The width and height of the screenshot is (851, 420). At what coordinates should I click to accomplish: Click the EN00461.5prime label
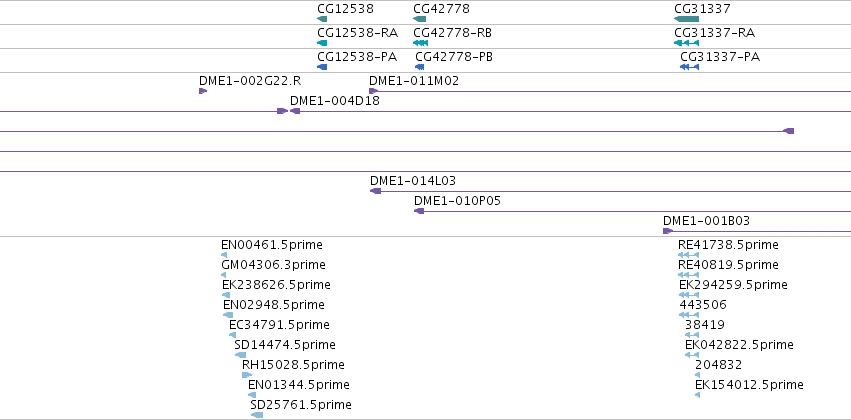point(272,245)
